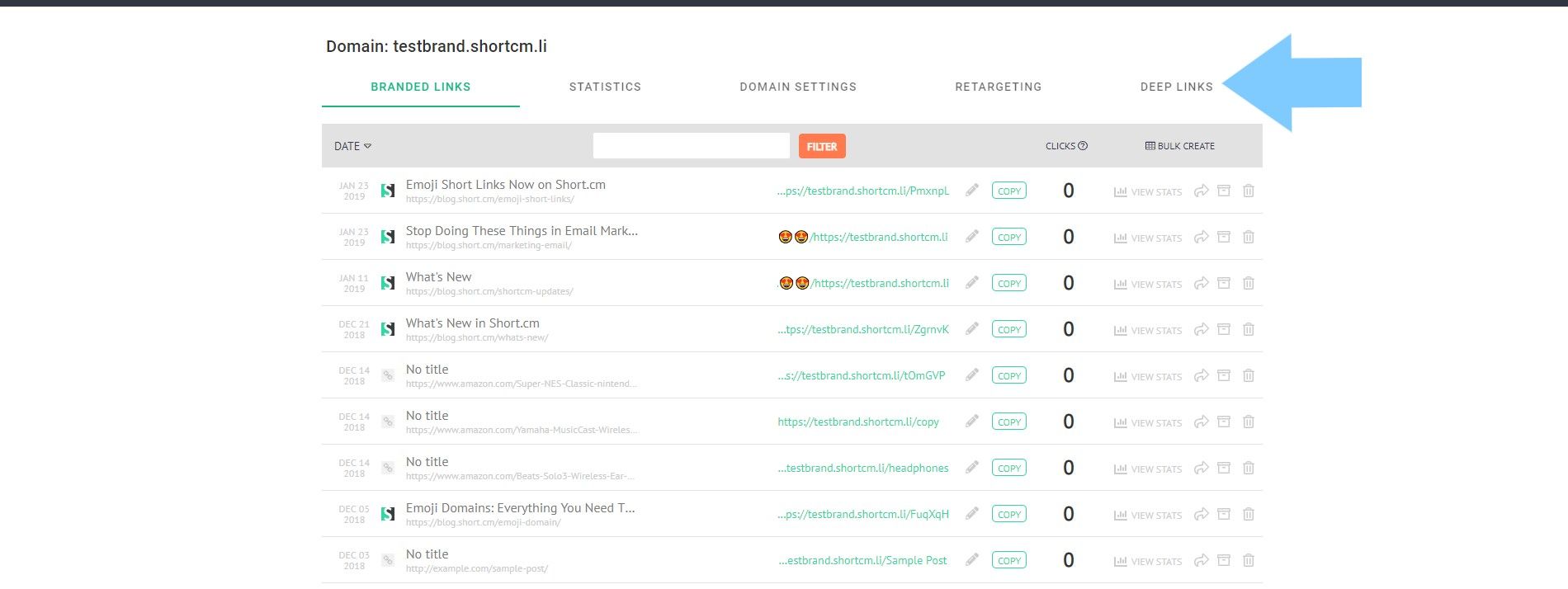Delete the headphones link
1568x589 pixels.
1249,468
